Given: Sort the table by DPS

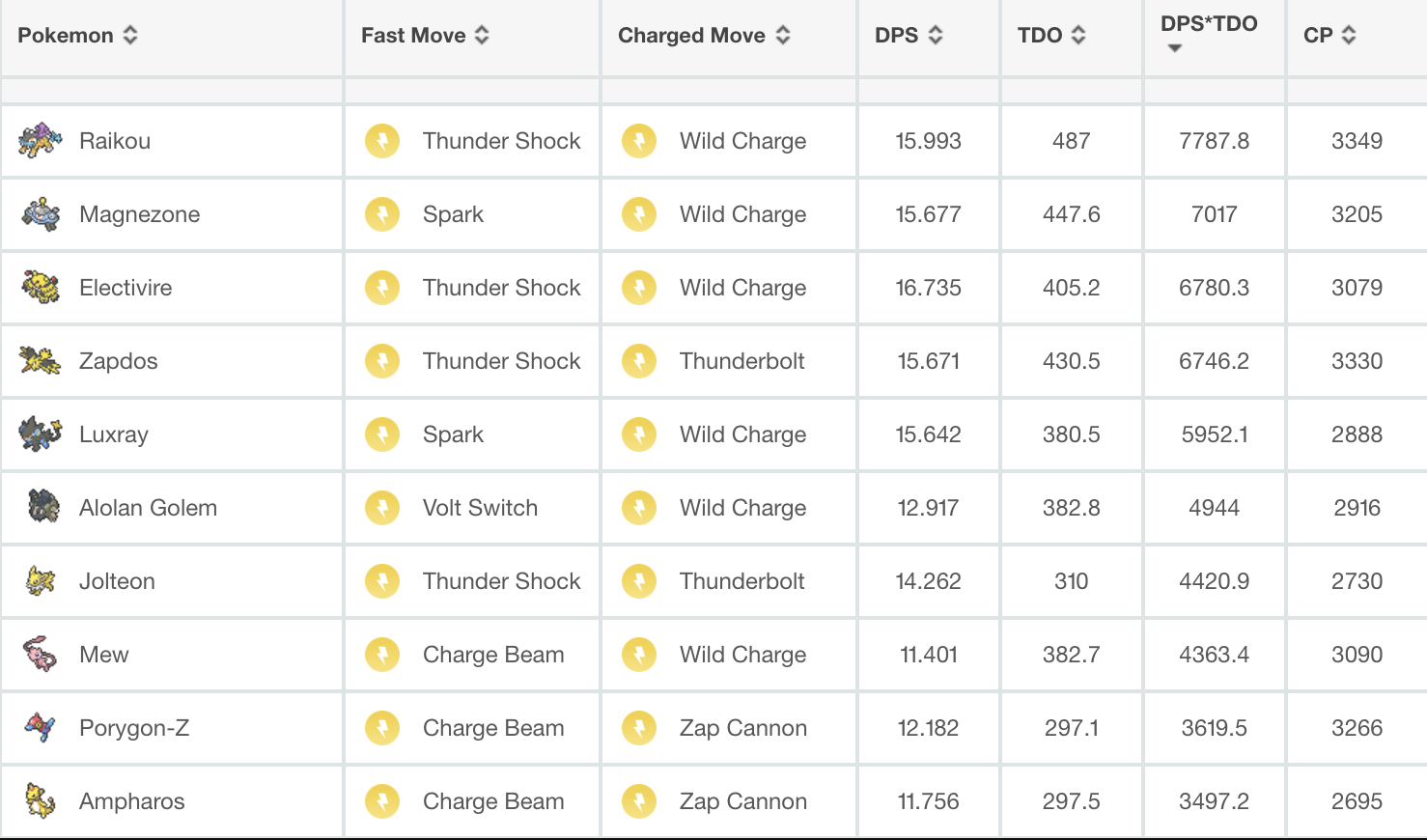Looking at the screenshot, I should (936, 36).
